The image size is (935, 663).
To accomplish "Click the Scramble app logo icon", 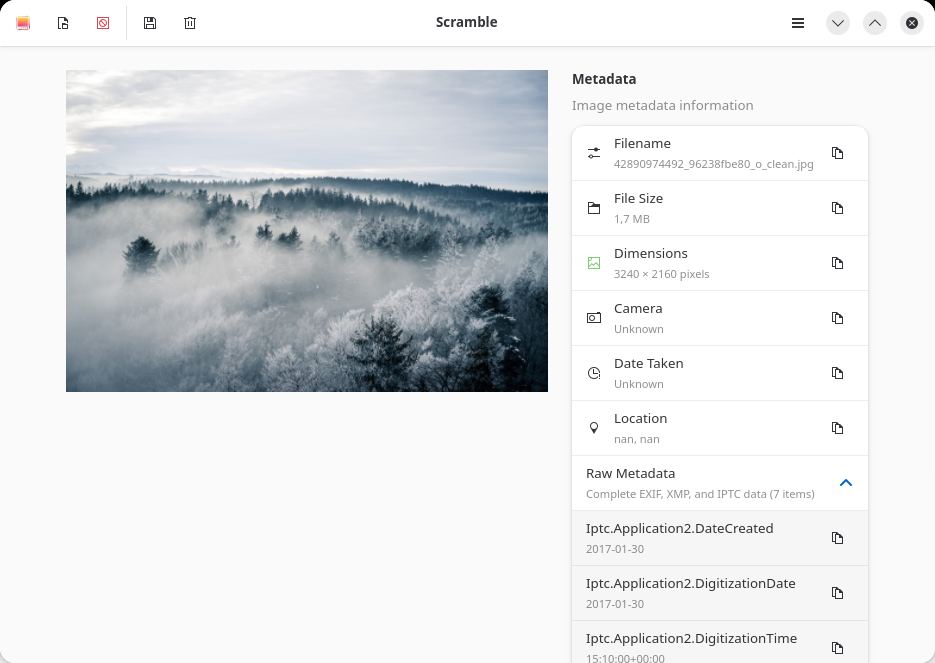I will (23, 23).
